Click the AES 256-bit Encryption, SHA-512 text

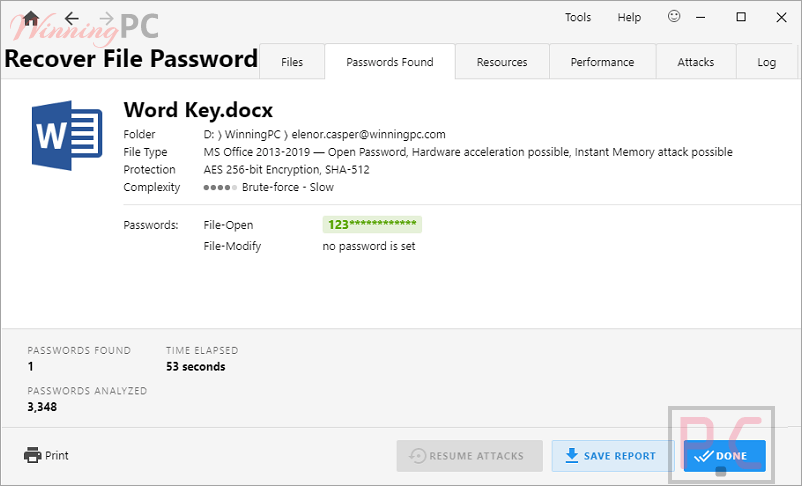click(x=286, y=169)
